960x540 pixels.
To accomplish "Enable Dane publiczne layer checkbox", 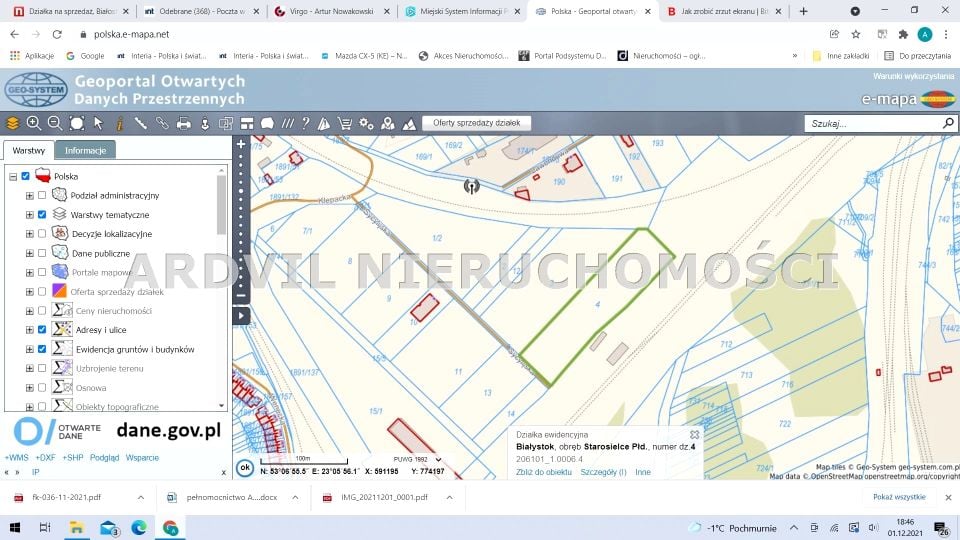I will click(x=42, y=253).
